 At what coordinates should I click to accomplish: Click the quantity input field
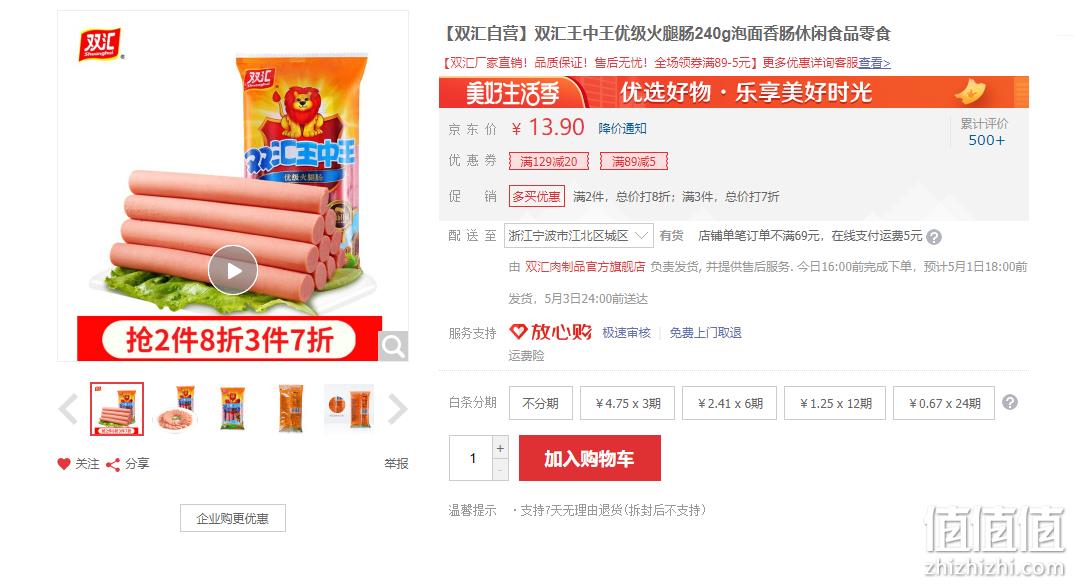(x=471, y=458)
